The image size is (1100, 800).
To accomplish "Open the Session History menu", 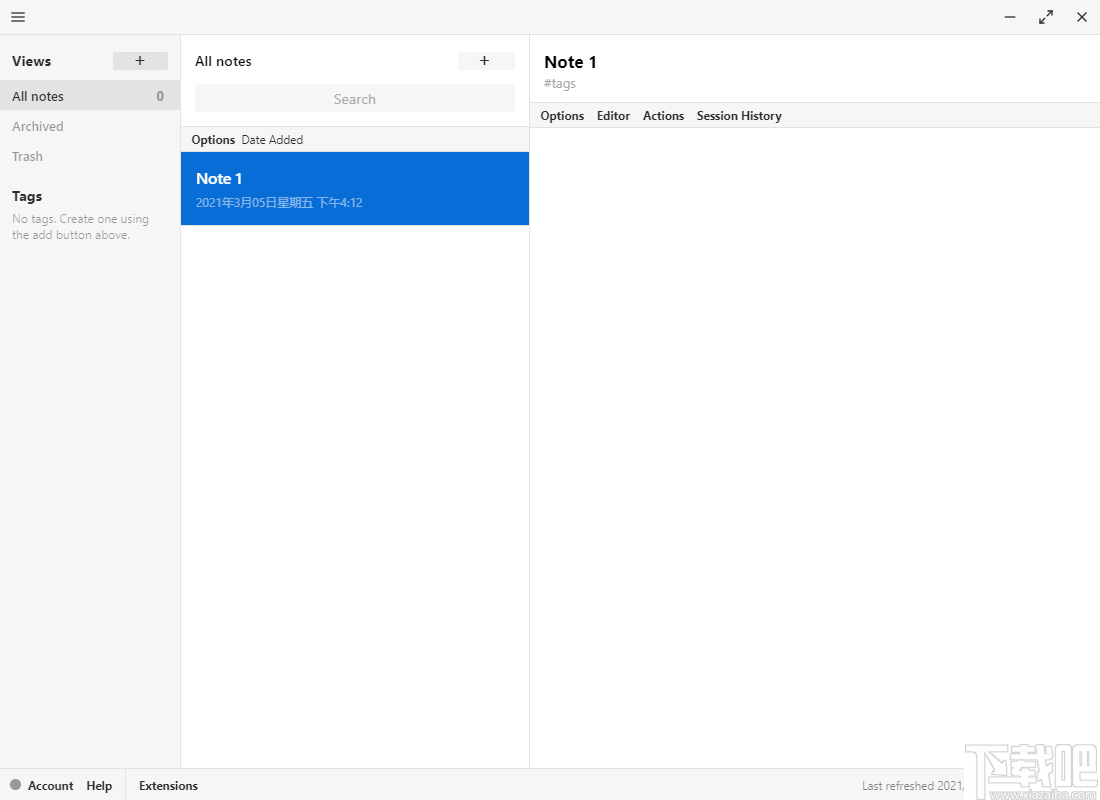I will [739, 116].
